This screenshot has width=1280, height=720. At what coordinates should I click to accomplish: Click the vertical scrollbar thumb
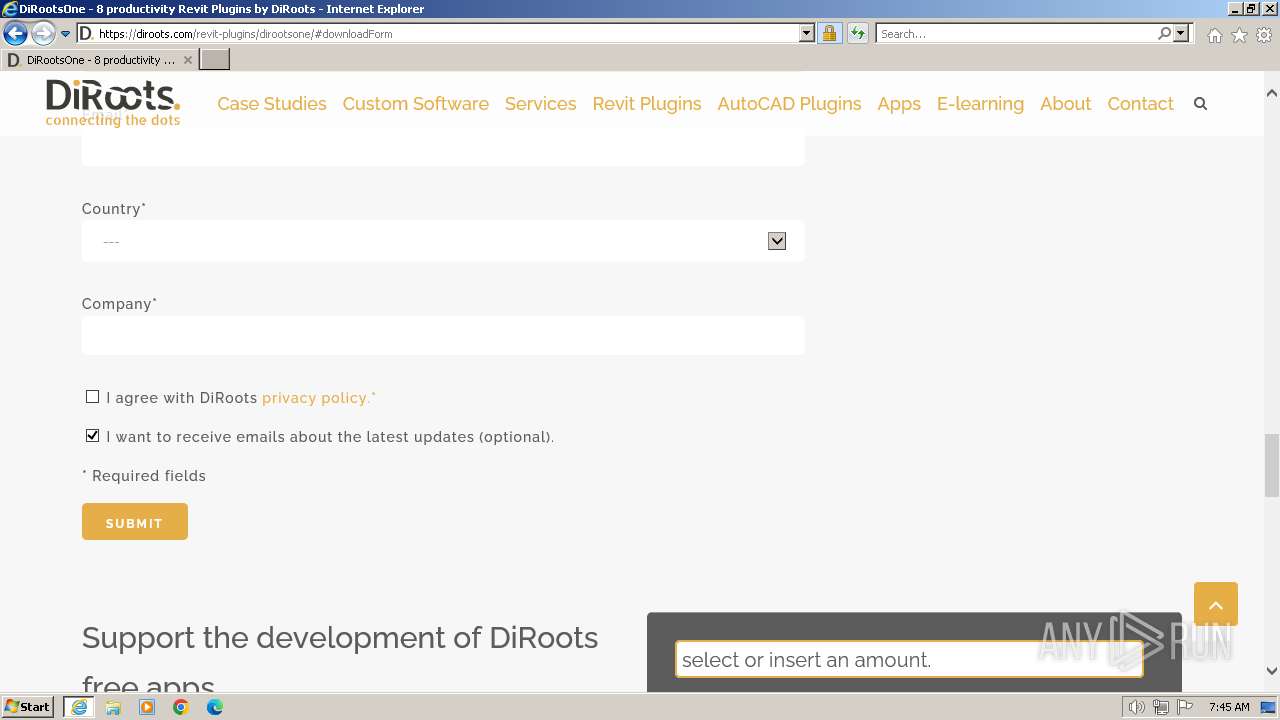pos(1271,465)
